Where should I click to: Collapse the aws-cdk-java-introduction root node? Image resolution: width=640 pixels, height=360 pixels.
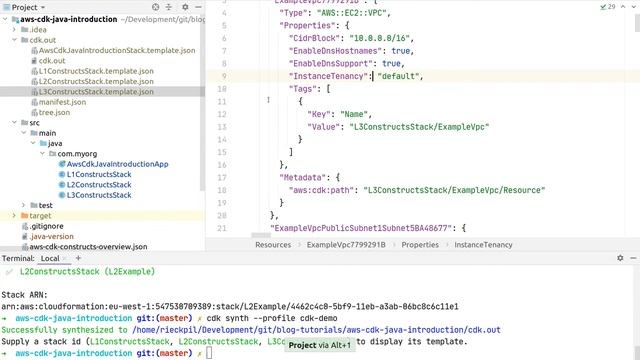point(5,19)
